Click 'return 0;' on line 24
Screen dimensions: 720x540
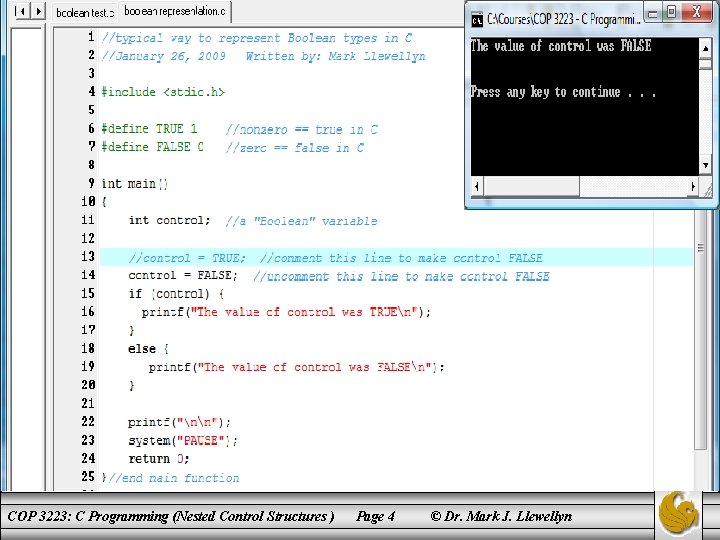158,459
